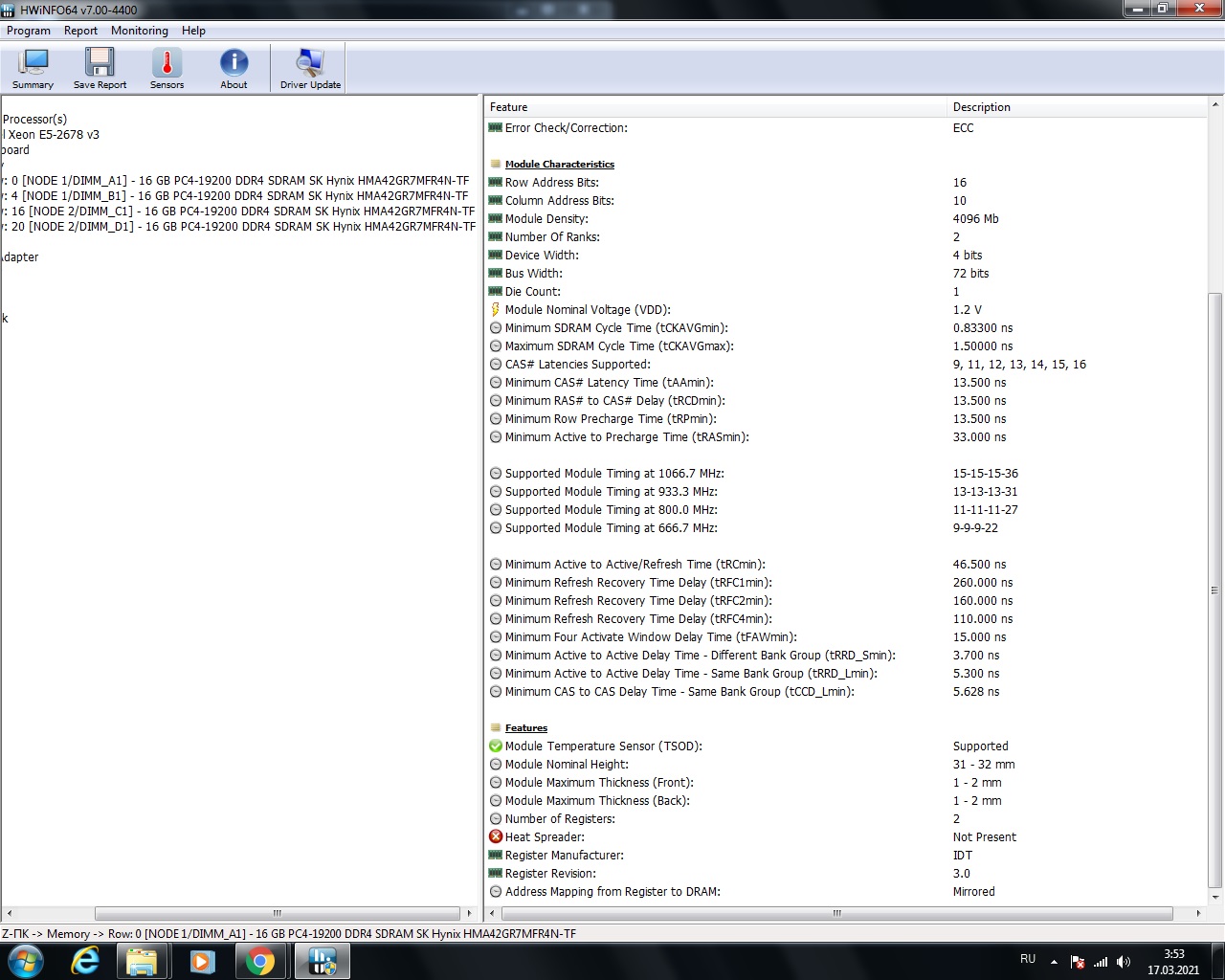This screenshot has height=980, width=1225.
Task: Select the NODE 2/DIMM_D1 memory row
Action: [x=237, y=227]
